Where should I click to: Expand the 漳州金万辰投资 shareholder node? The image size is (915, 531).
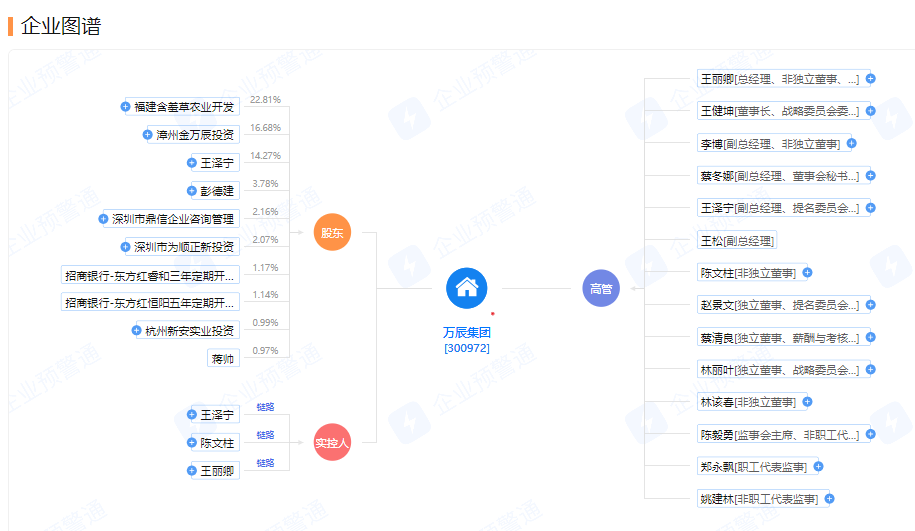point(148,134)
